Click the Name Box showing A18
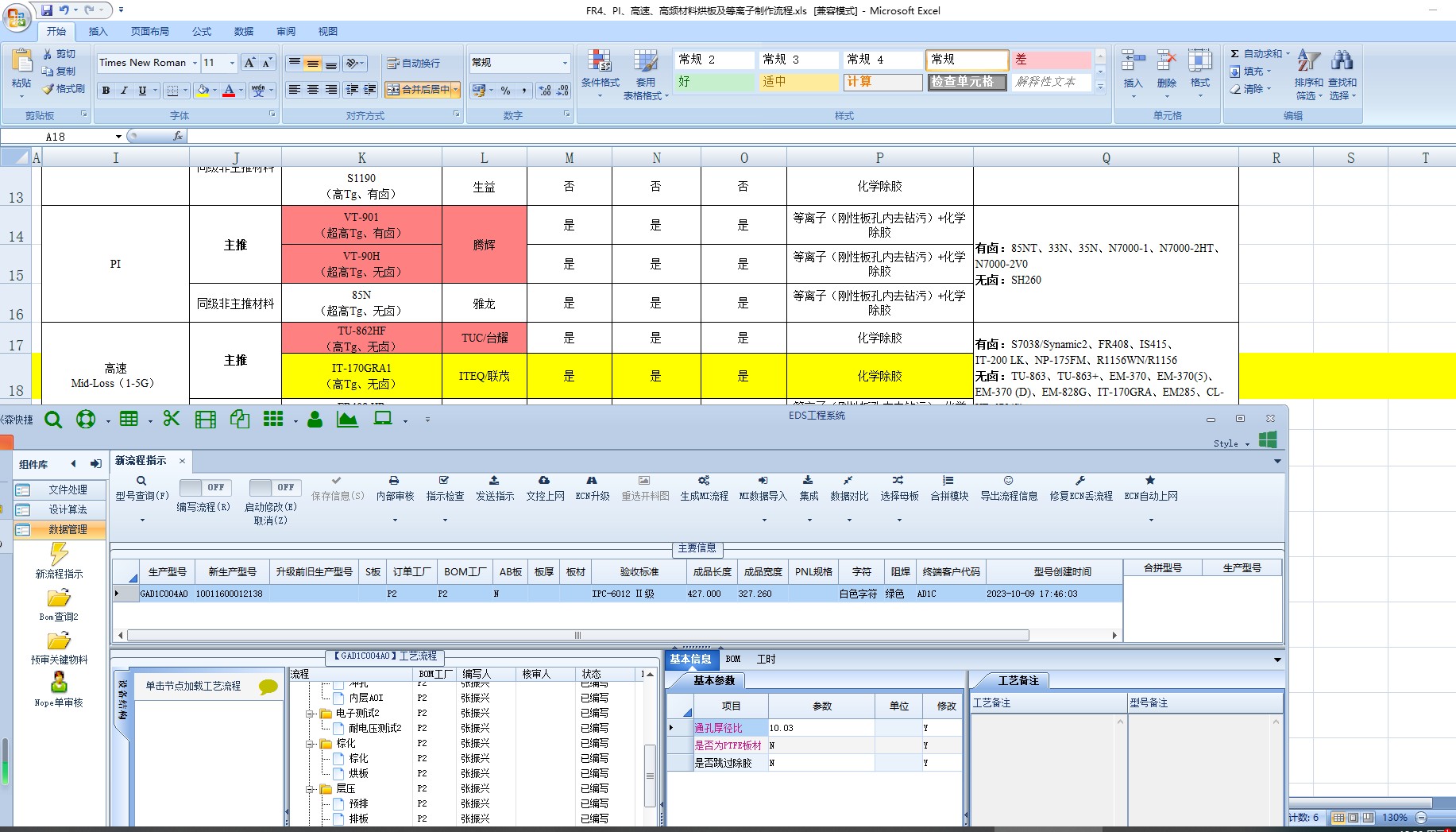Image resolution: width=1456 pixels, height=832 pixels. coord(56,137)
